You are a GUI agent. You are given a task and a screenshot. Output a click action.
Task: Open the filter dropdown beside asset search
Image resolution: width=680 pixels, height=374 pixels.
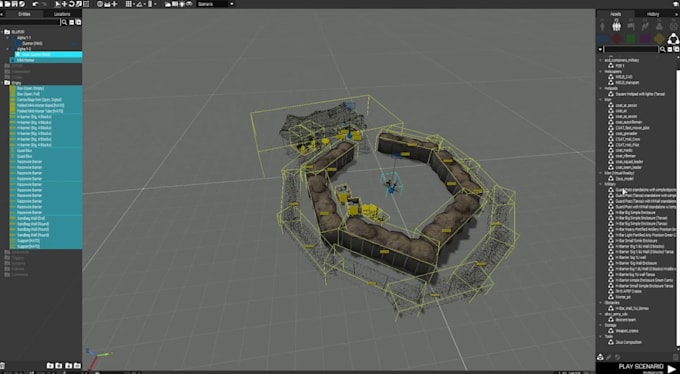pyautogui.click(x=600, y=49)
